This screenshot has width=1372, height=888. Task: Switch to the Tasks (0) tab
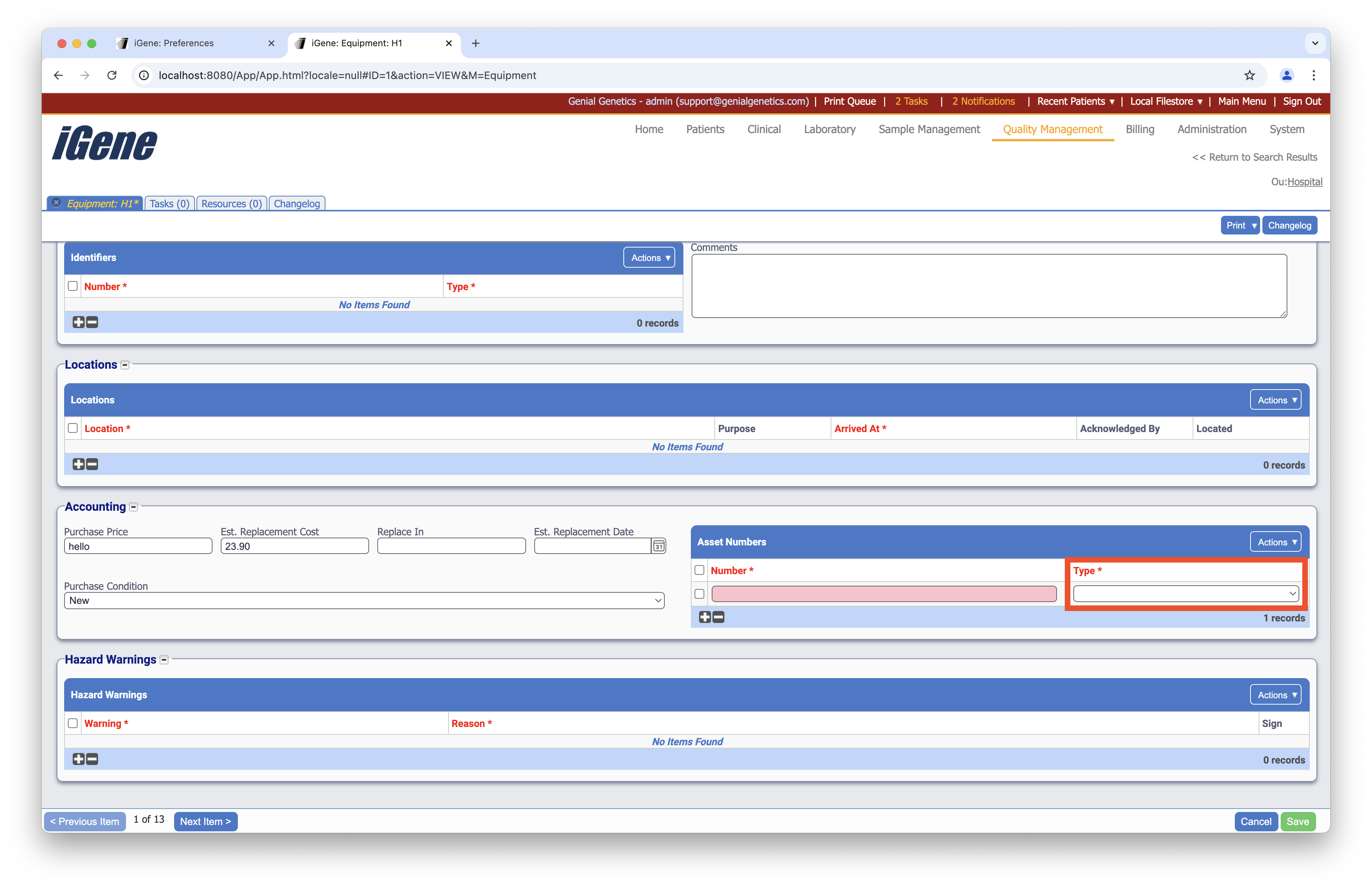170,204
